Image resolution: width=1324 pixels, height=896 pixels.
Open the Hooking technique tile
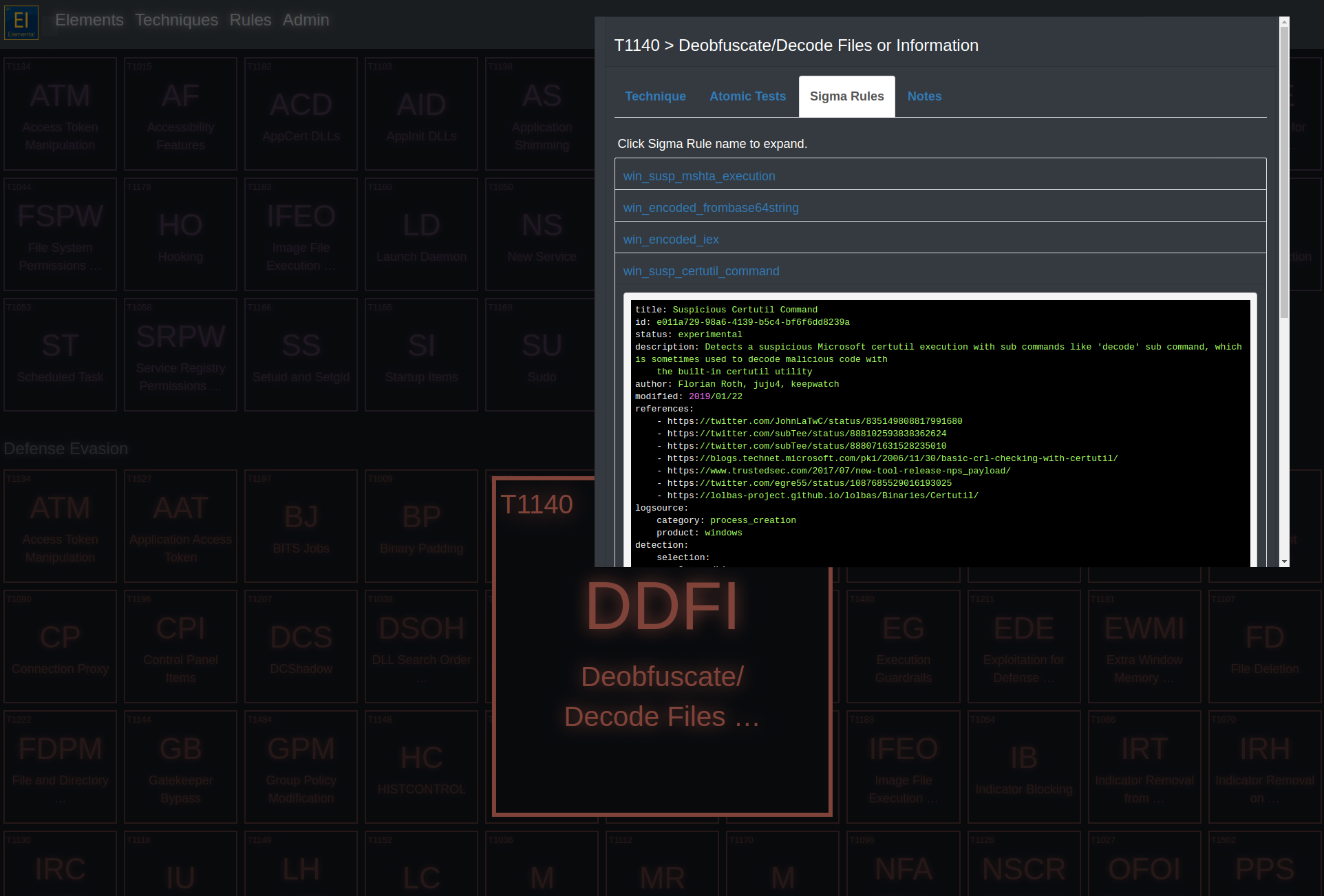pyautogui.click(x=180, y=235)
